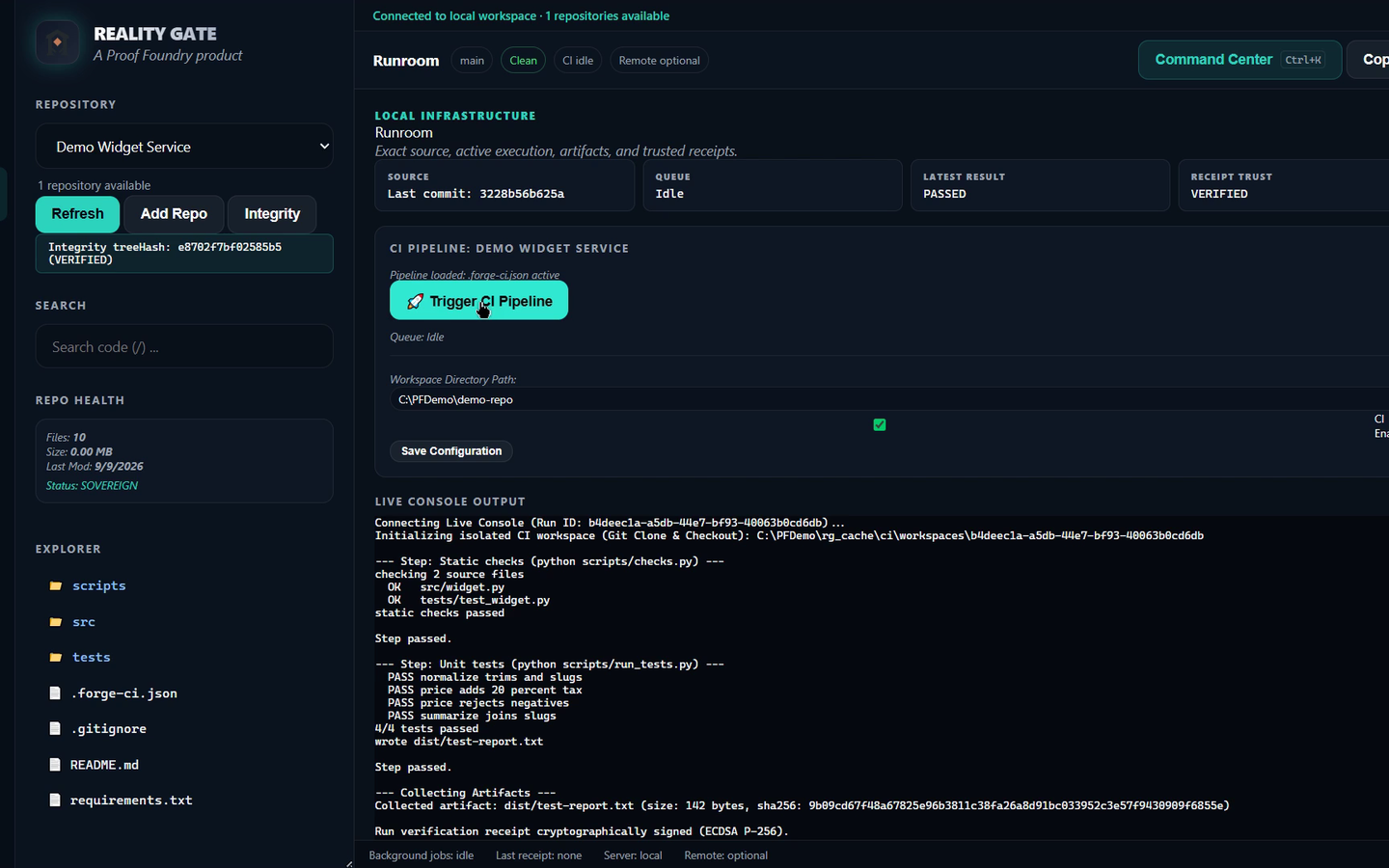Click Status: SOVEREIGN in Repo Health
The height and width of the screenshot is (868, 1389).
click(x=92, y=486)
